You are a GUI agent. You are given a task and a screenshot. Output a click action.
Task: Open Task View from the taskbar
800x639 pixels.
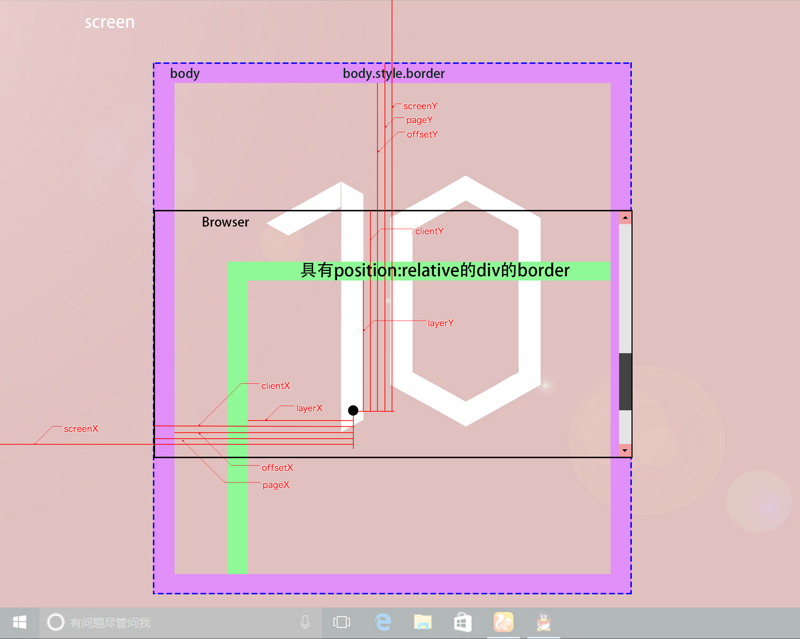coord(341,622)
